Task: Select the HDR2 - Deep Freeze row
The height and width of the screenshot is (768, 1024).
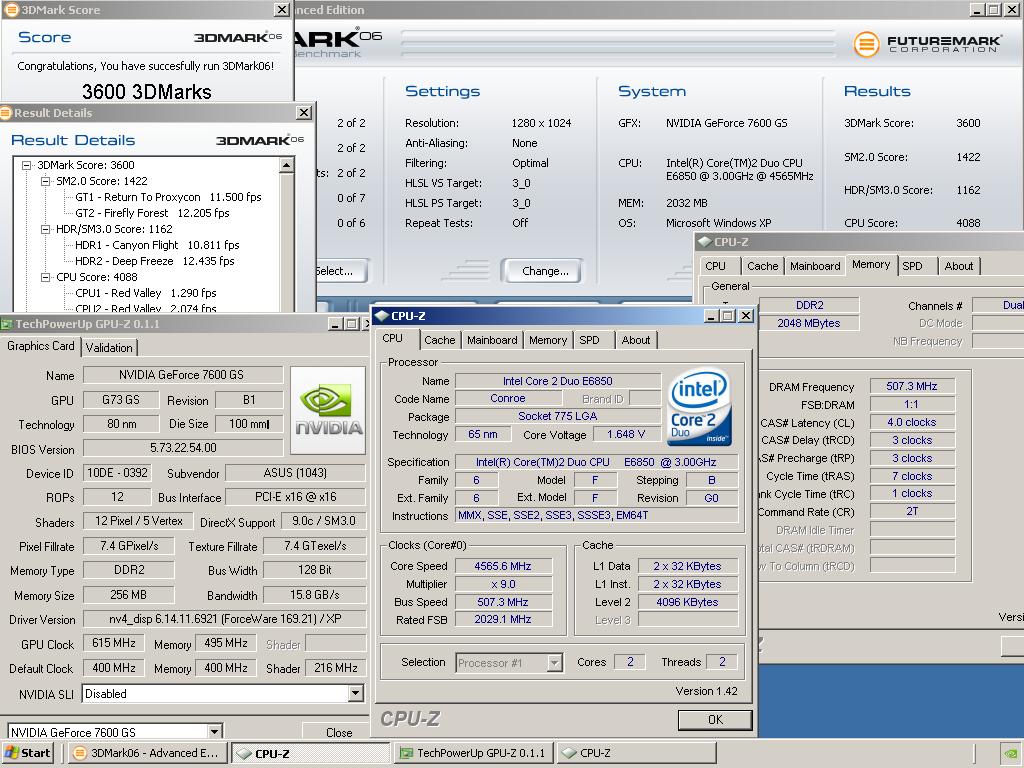Action: (155, 261)
